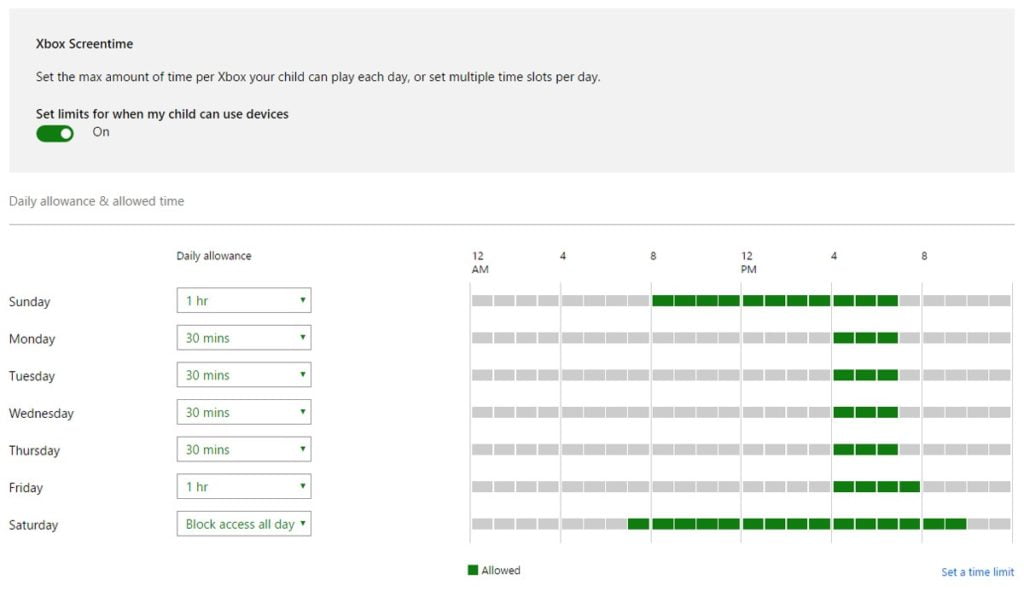This screenshot has height=603, width=1024.
Task: Click the Tuesday schedule time bar
Action: point(741,375)
